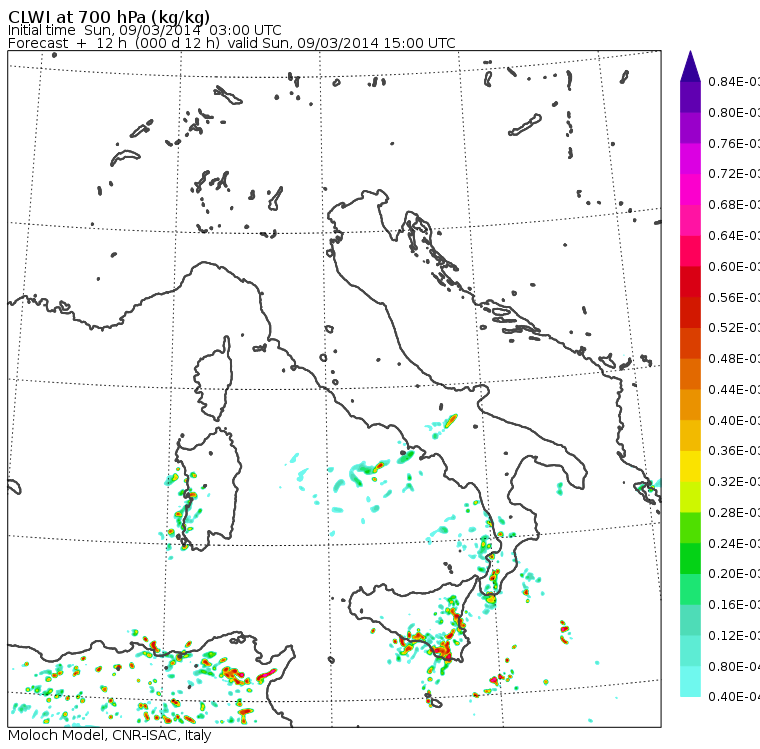
Task: Click the 0.80E-04 colorbar label
Action: coord(734,667)
